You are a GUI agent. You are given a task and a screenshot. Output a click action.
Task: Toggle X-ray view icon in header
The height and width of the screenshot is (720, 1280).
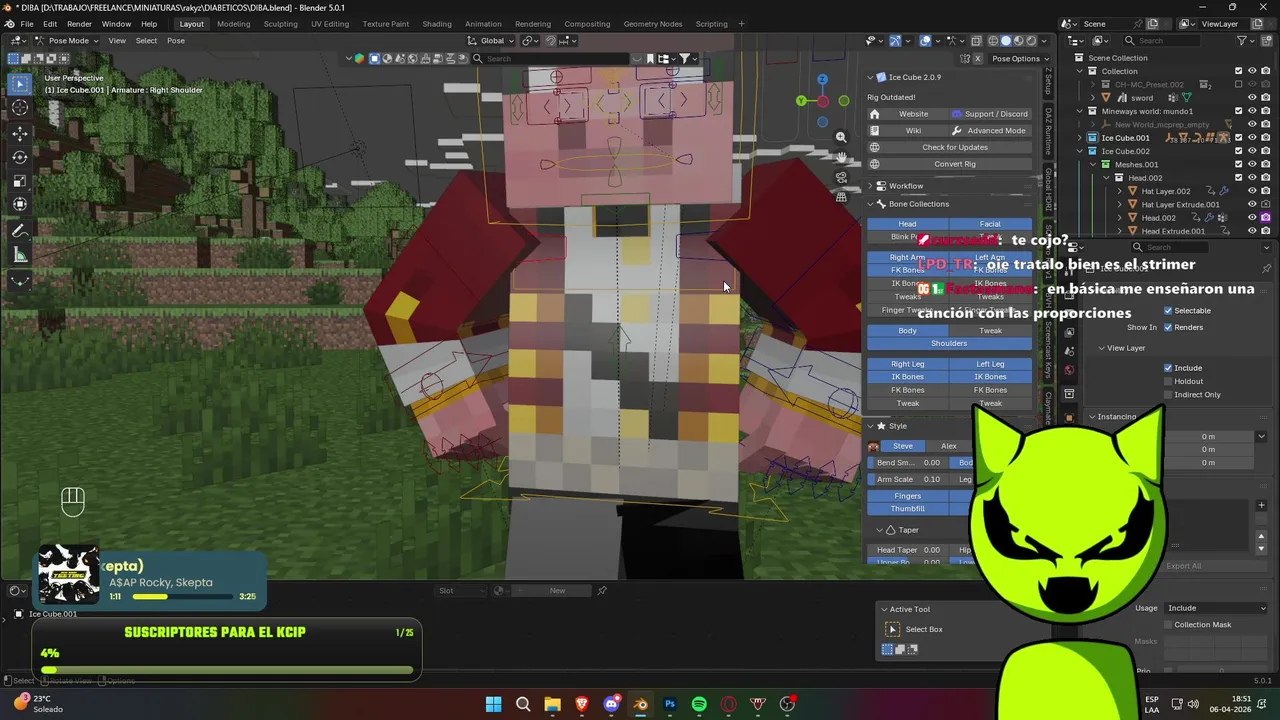pos(976,41)
